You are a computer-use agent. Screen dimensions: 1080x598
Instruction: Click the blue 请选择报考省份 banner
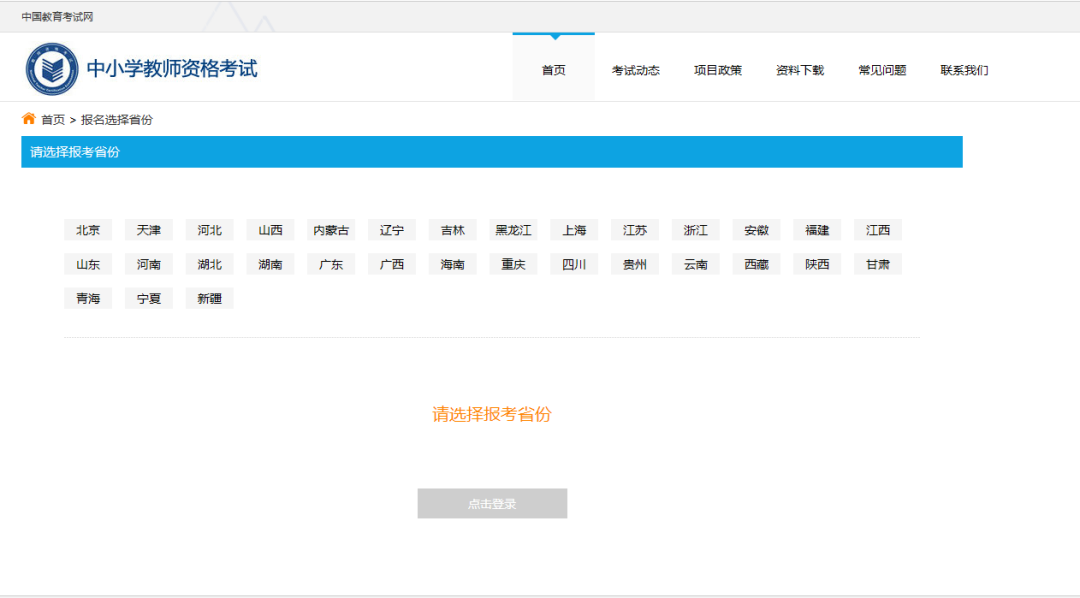point(492,151)
